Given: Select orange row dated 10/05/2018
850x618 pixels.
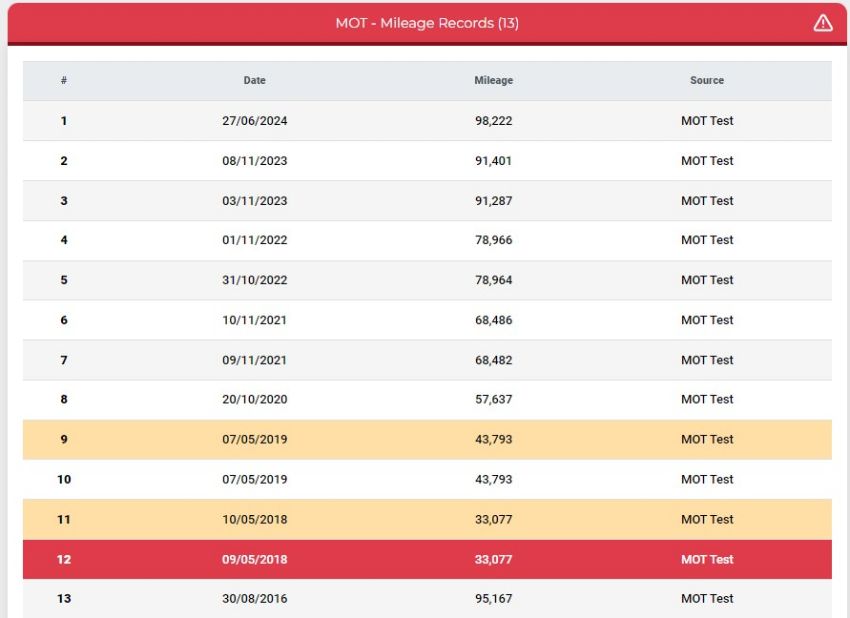Looking at the screenshot, I should point(427,519).
